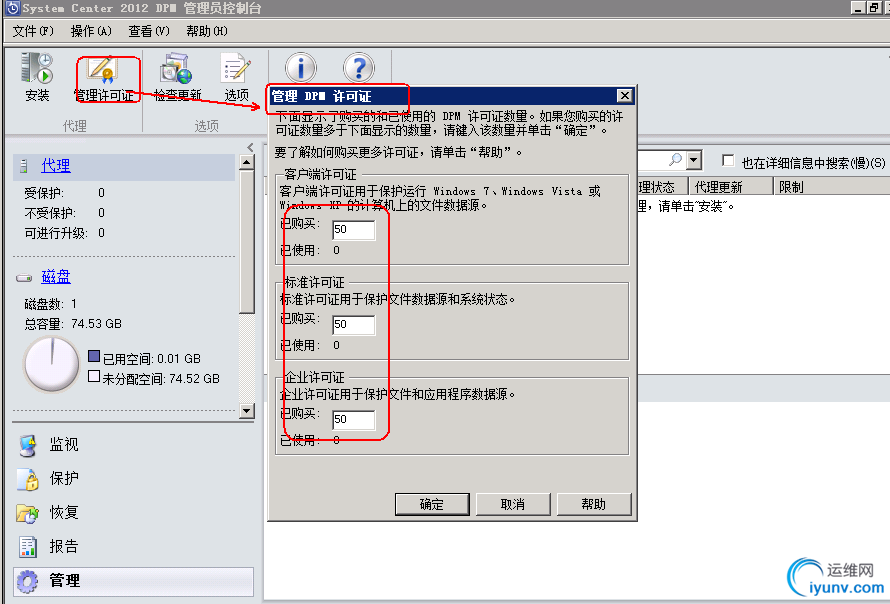
Task: Select the 报告 navigation label
Action: [x=64, y=547]
